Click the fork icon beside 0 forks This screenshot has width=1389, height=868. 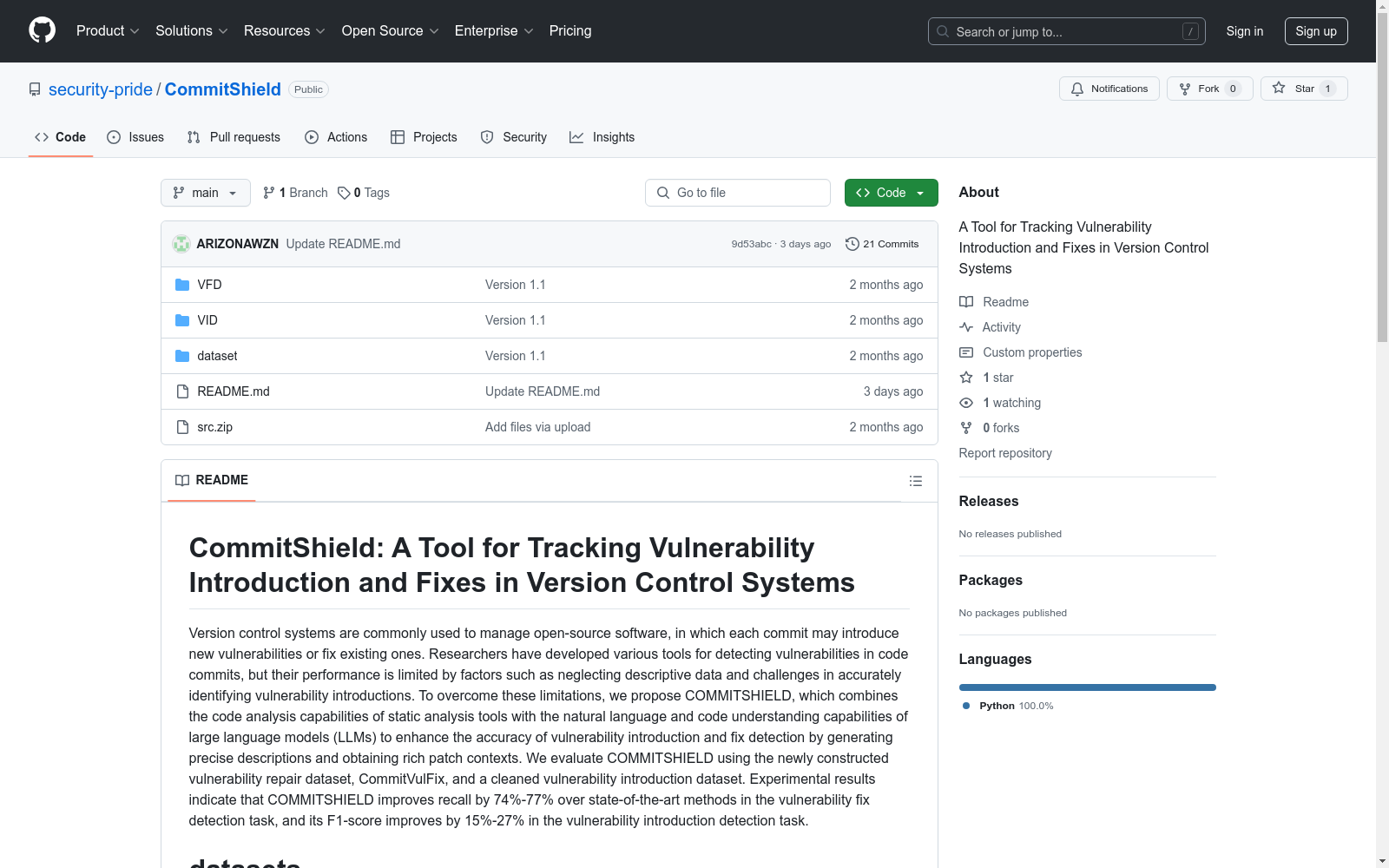pyautogui.click(x=966, y=428)
